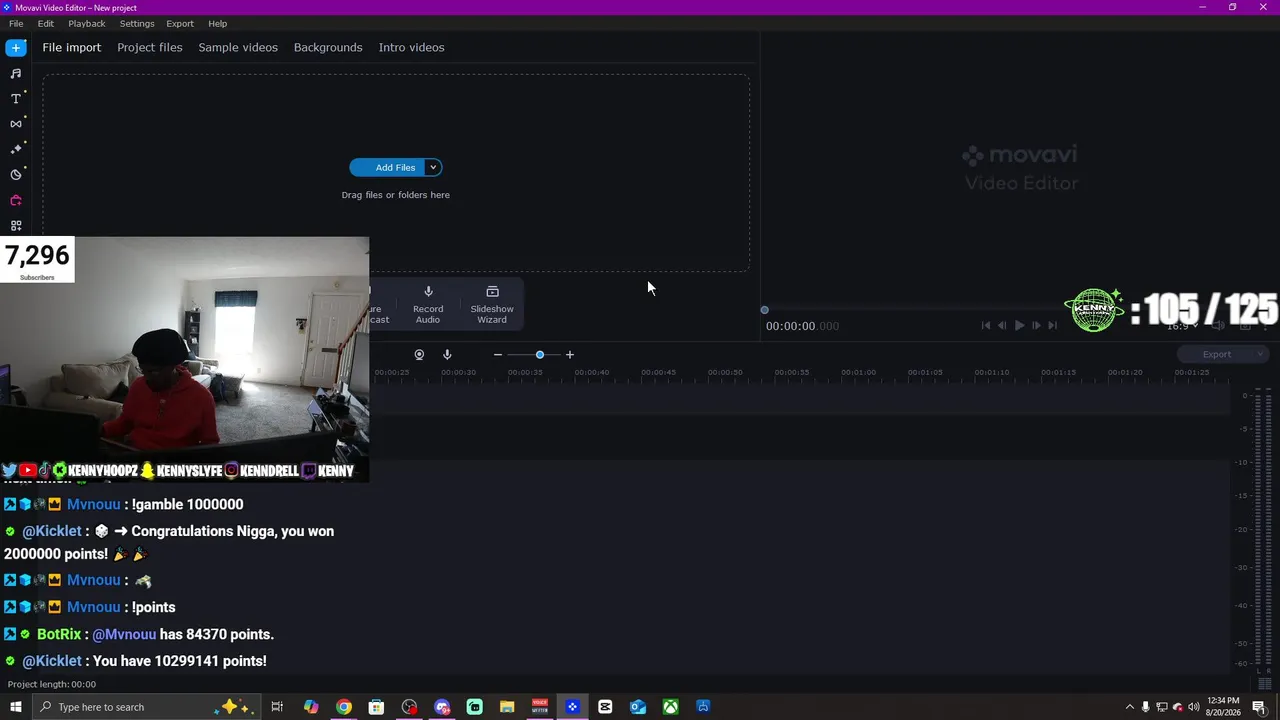The width and height of the screenshot is (1280, 720).
Task: Open Microsoft Store from the taskbar
Action: pos(376,707)
